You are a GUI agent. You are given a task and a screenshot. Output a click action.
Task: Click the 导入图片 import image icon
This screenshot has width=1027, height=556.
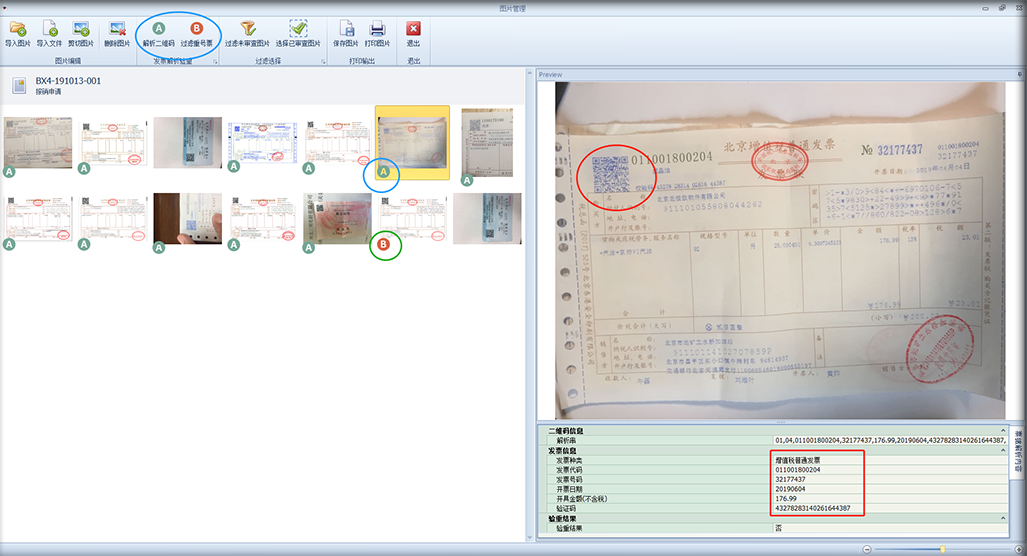tap(18, 29)
